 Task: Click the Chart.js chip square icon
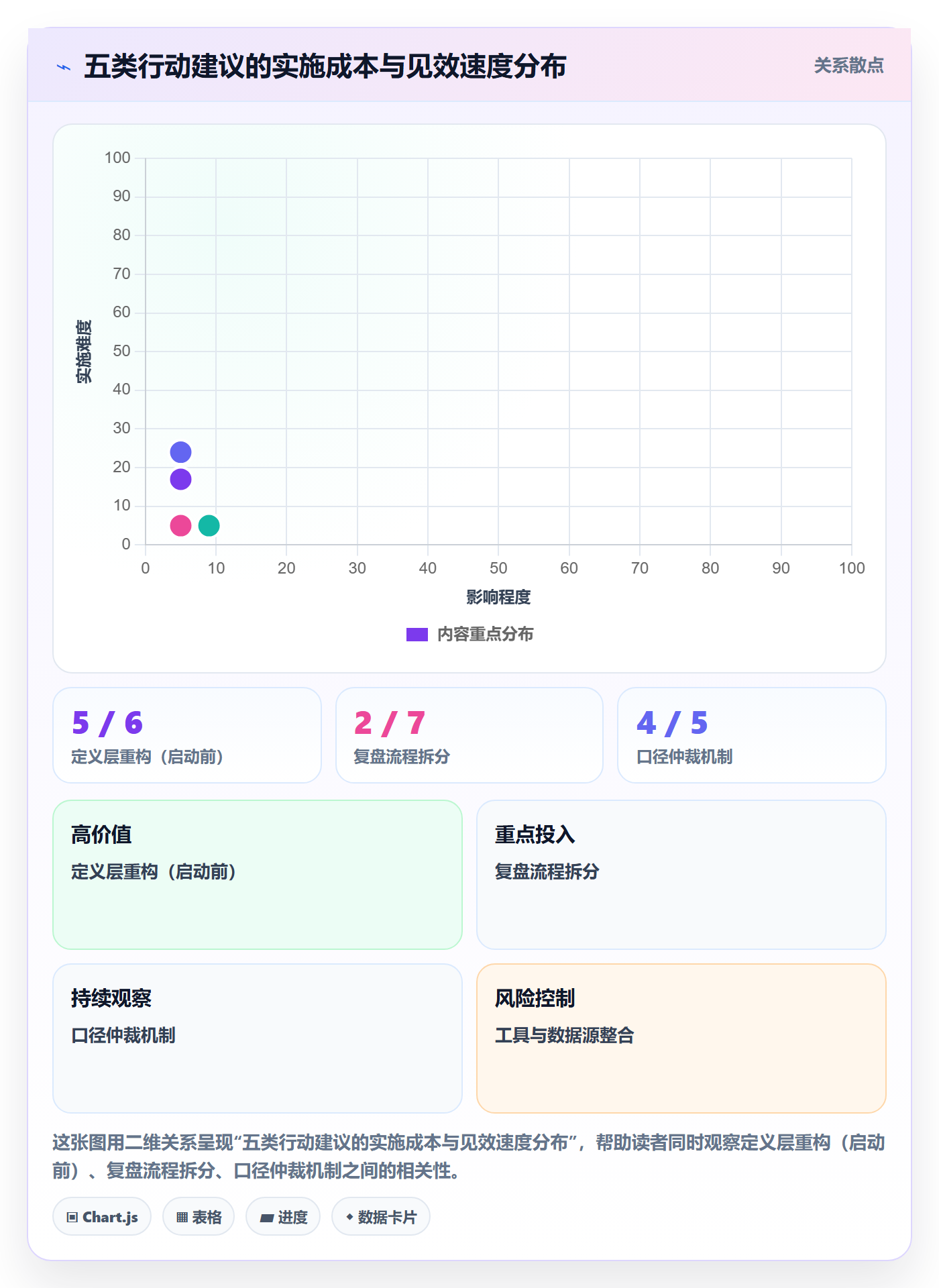(72, 1217)
